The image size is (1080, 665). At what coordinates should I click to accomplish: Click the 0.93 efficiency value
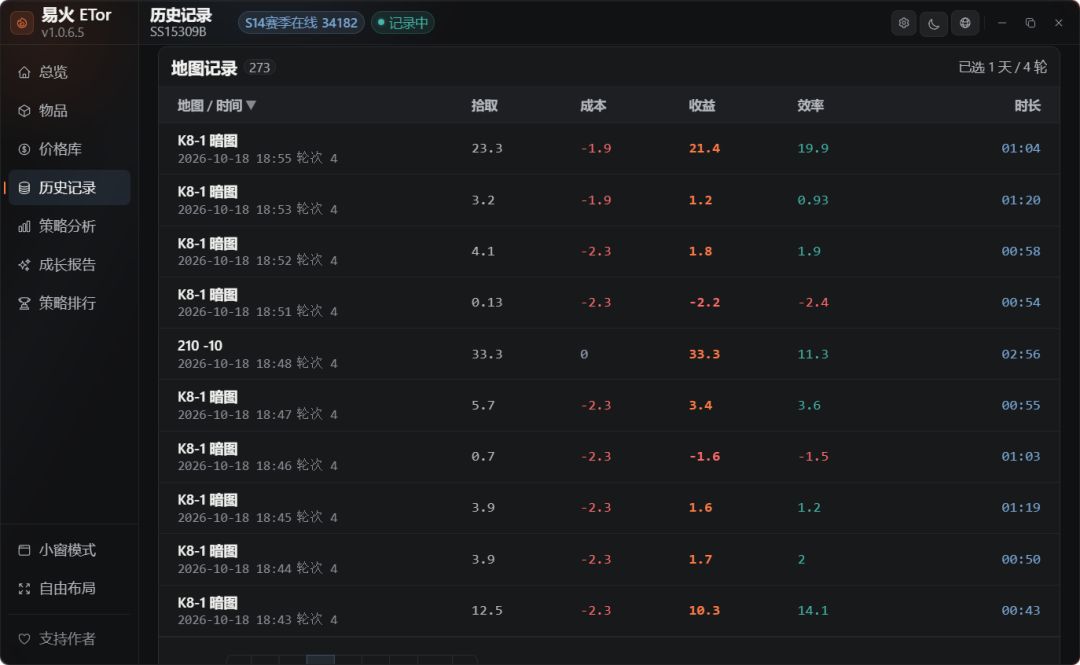813,200
